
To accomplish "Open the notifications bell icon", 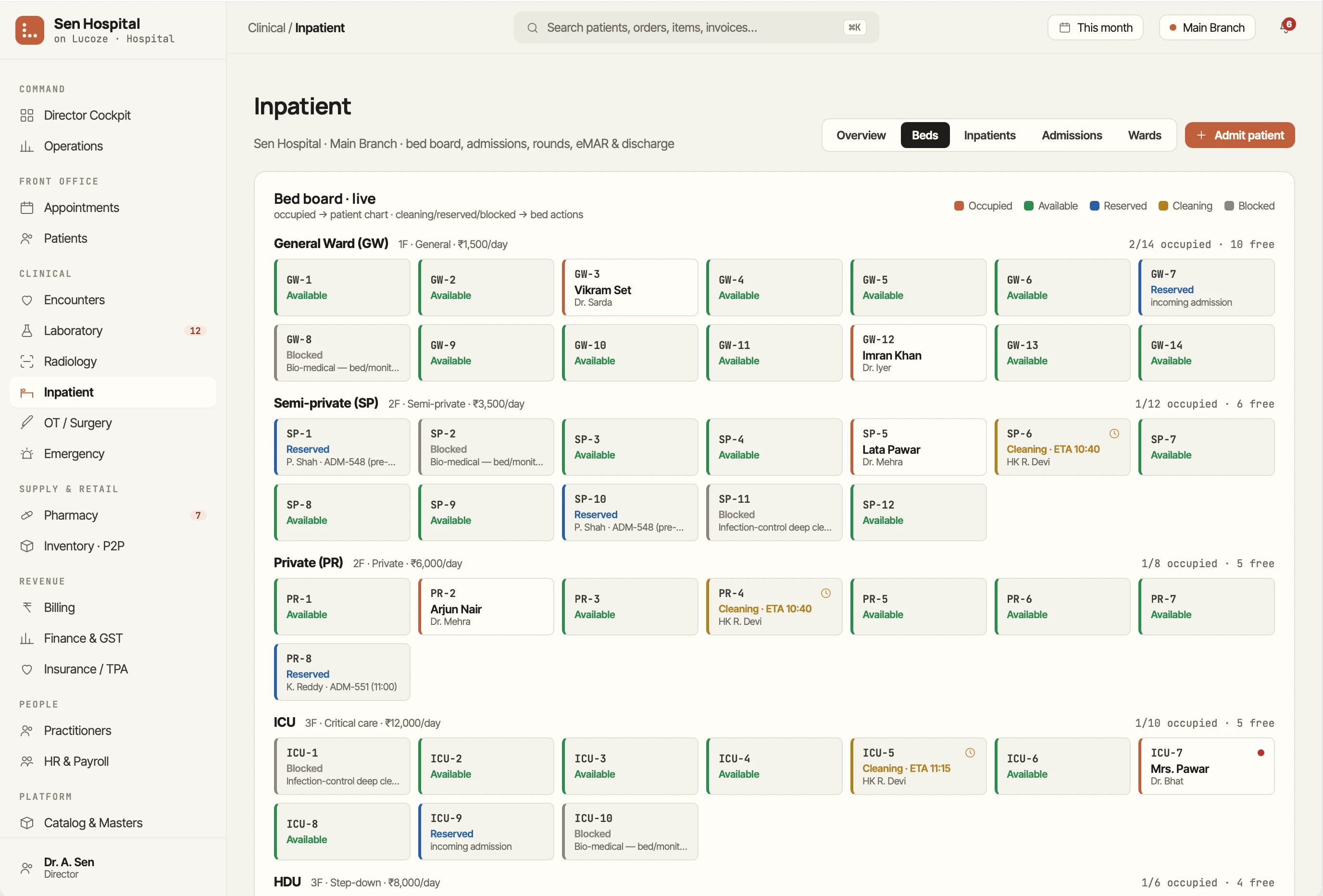I will (1286, 27).
